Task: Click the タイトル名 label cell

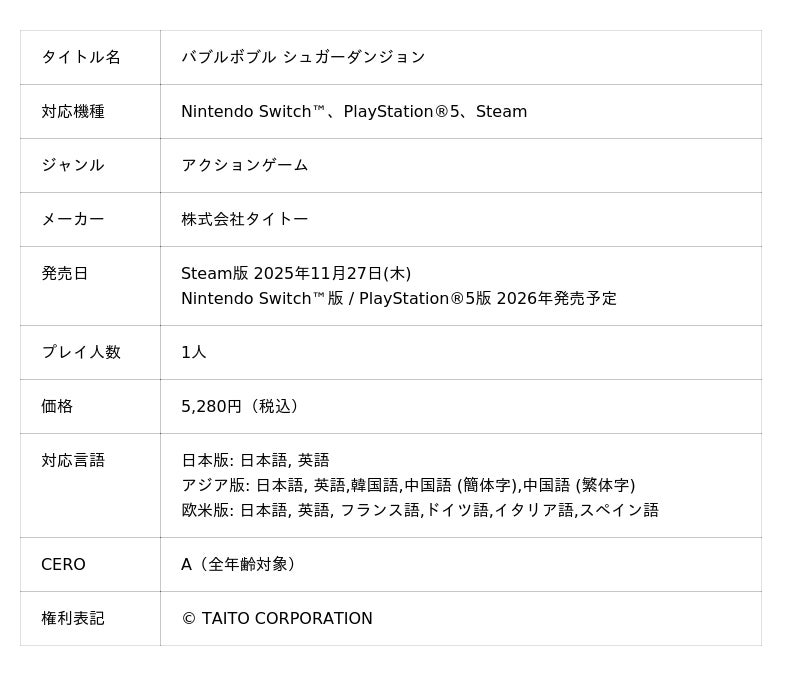Action: tap(90, 57)
